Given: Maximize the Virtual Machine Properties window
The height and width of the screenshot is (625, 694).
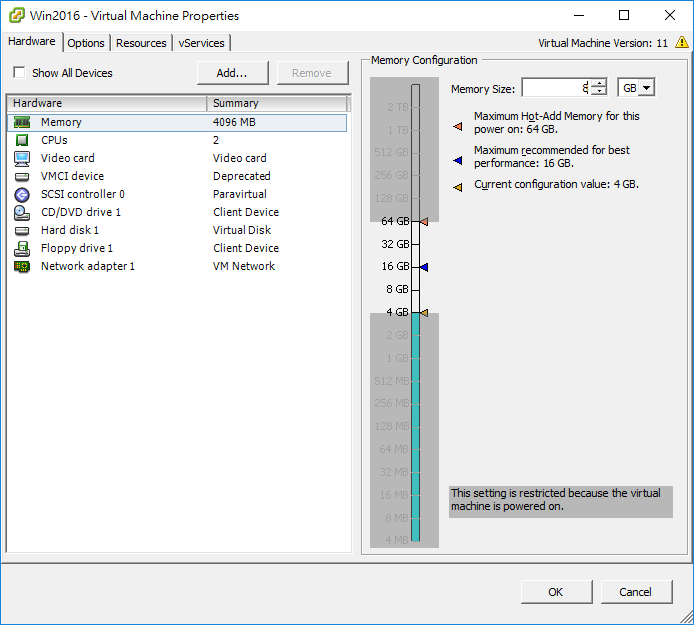Looking at the screenshot, I should point(624,15).
